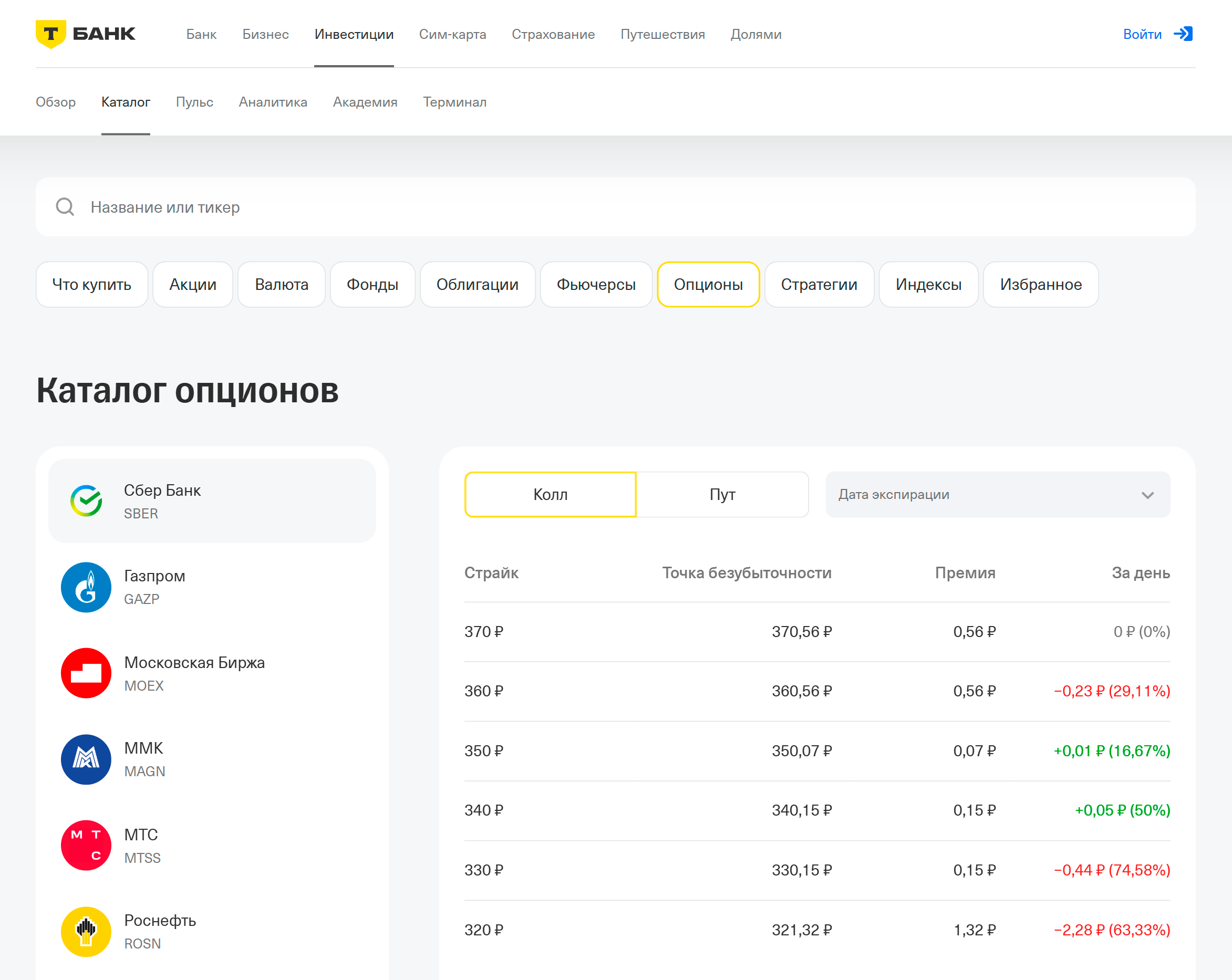Click the Роснефть name
The image size is (1232, 980).
(x=160, y=921)
